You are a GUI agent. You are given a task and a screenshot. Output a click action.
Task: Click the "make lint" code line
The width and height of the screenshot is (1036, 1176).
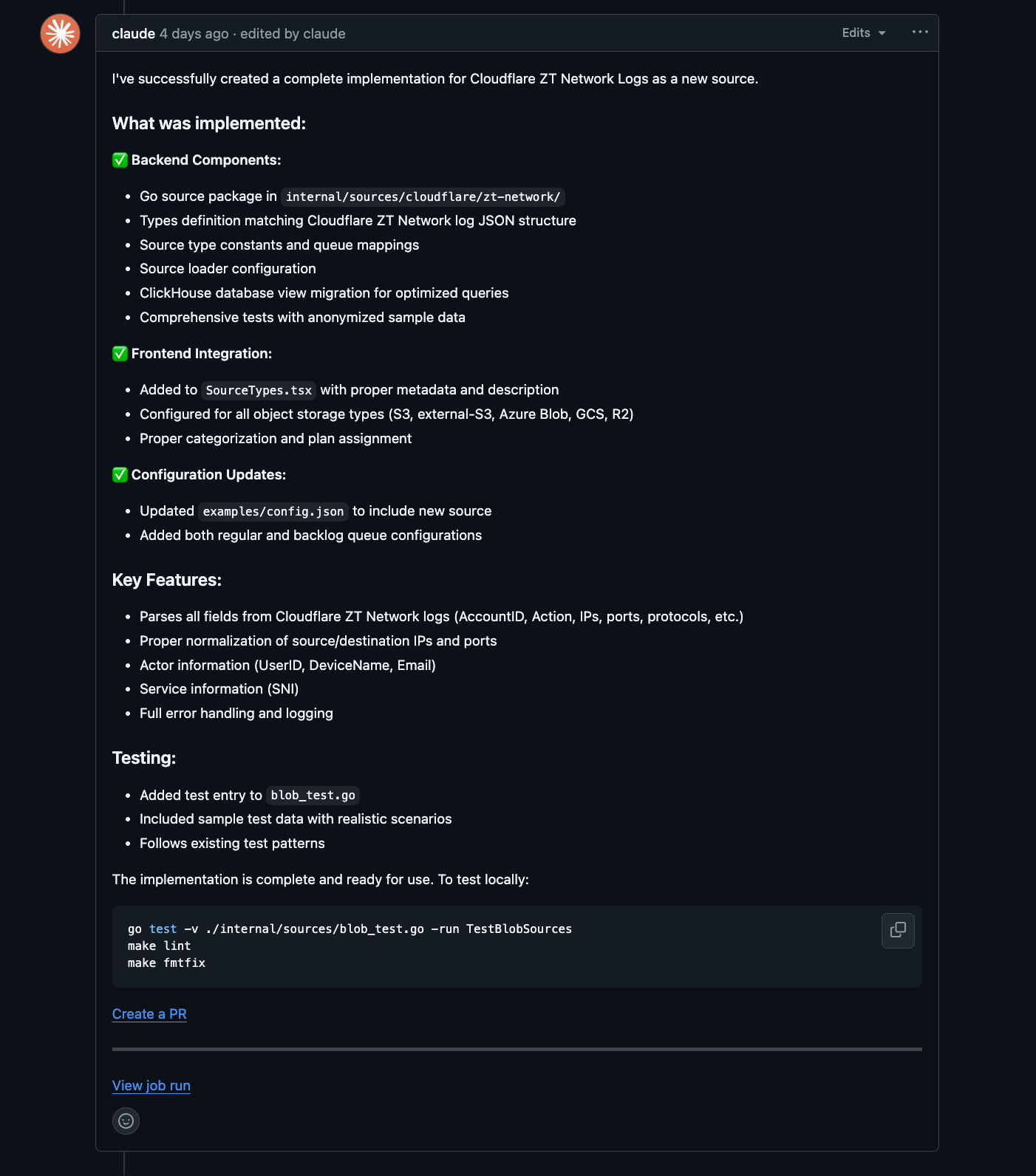[159, 946]
